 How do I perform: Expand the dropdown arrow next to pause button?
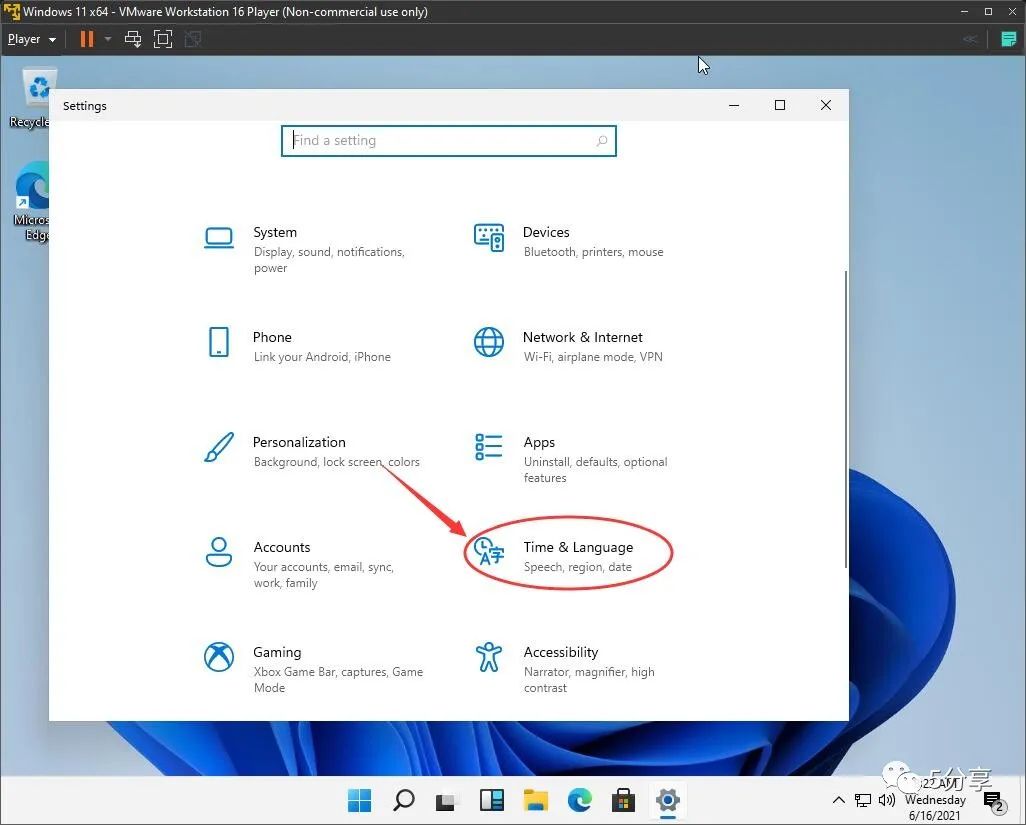click(x=108, y=39)
